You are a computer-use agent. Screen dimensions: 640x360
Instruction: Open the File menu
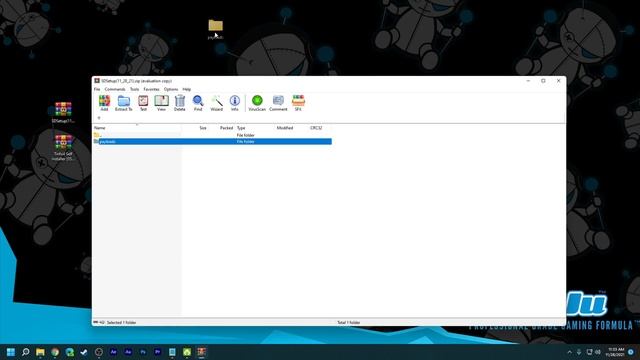[97, 89]
